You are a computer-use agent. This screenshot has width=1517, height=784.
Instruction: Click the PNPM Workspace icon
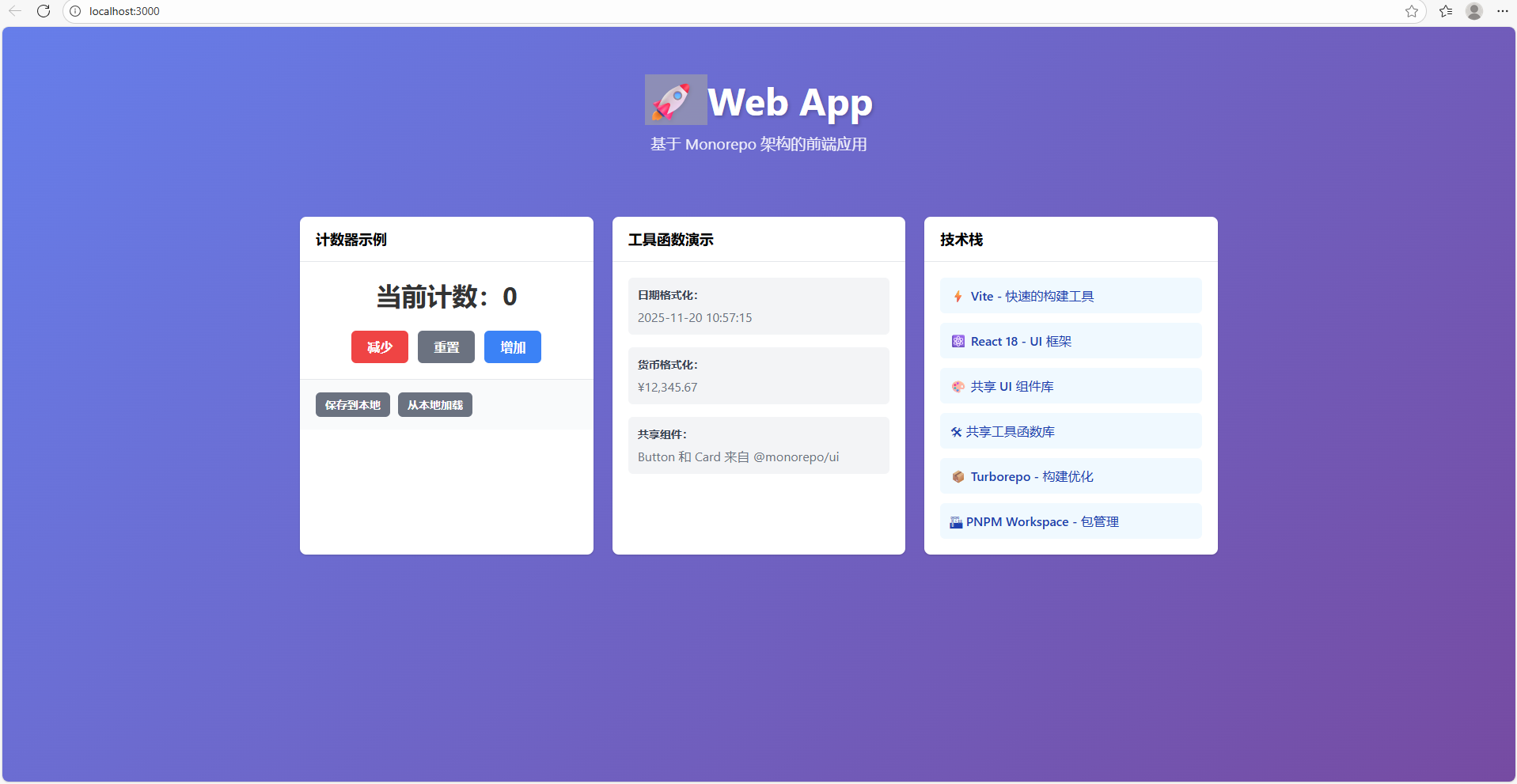[956, 522]
